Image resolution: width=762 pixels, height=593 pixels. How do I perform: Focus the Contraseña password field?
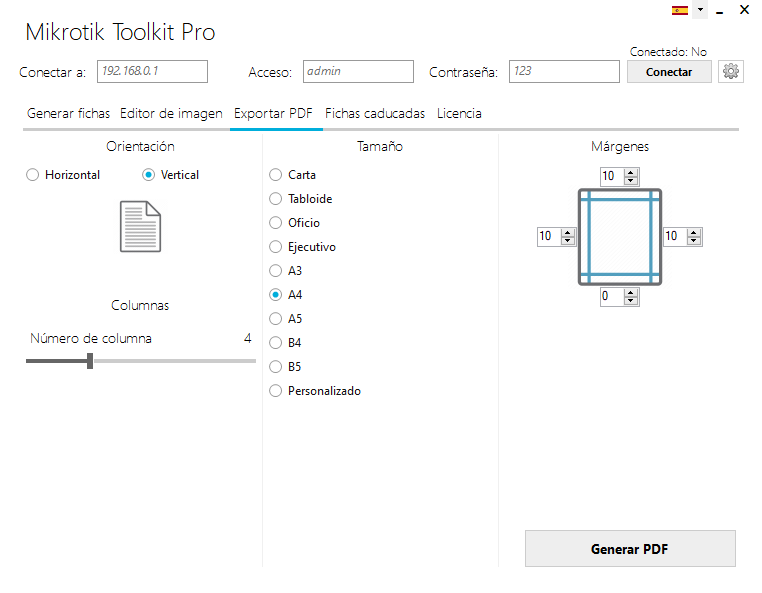tap(564, 71)
